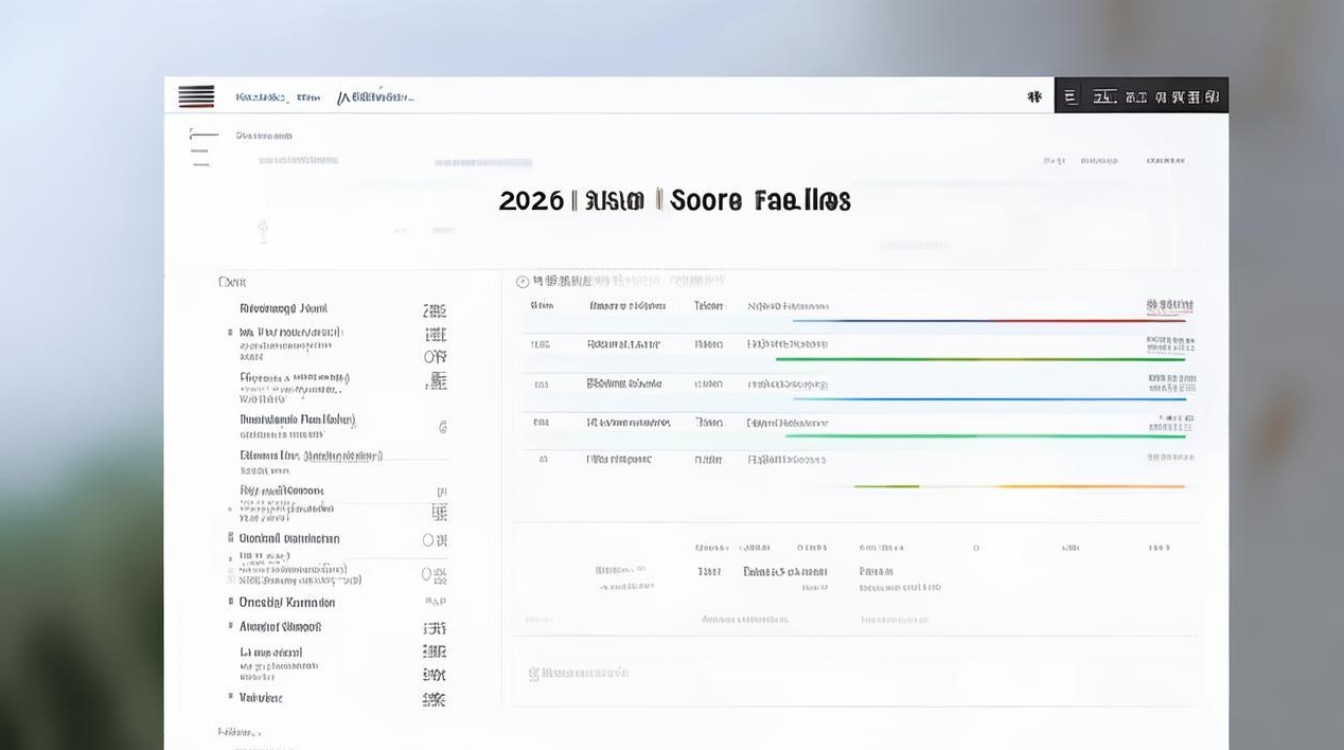Toggle the checkbox next to the bottom sidebar filter

[x=230, y=697]
